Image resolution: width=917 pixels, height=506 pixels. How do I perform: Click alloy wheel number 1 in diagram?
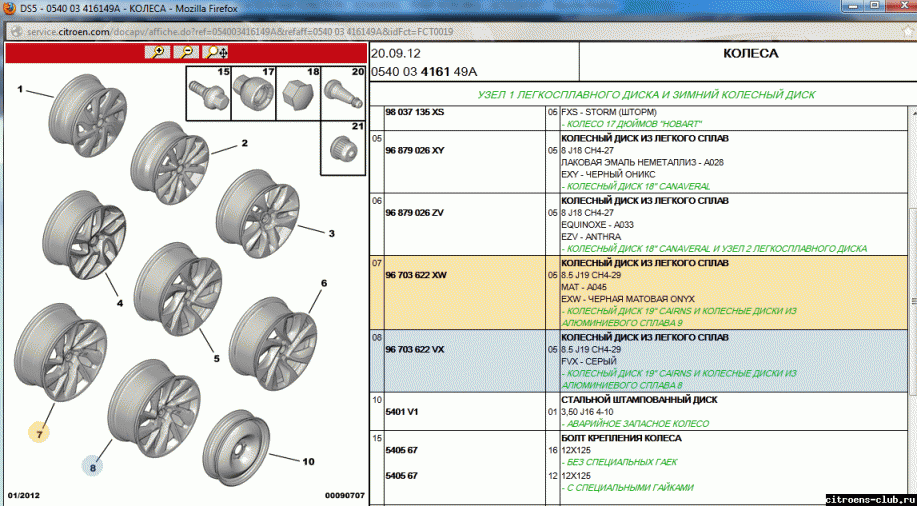(x=88, y=115)
